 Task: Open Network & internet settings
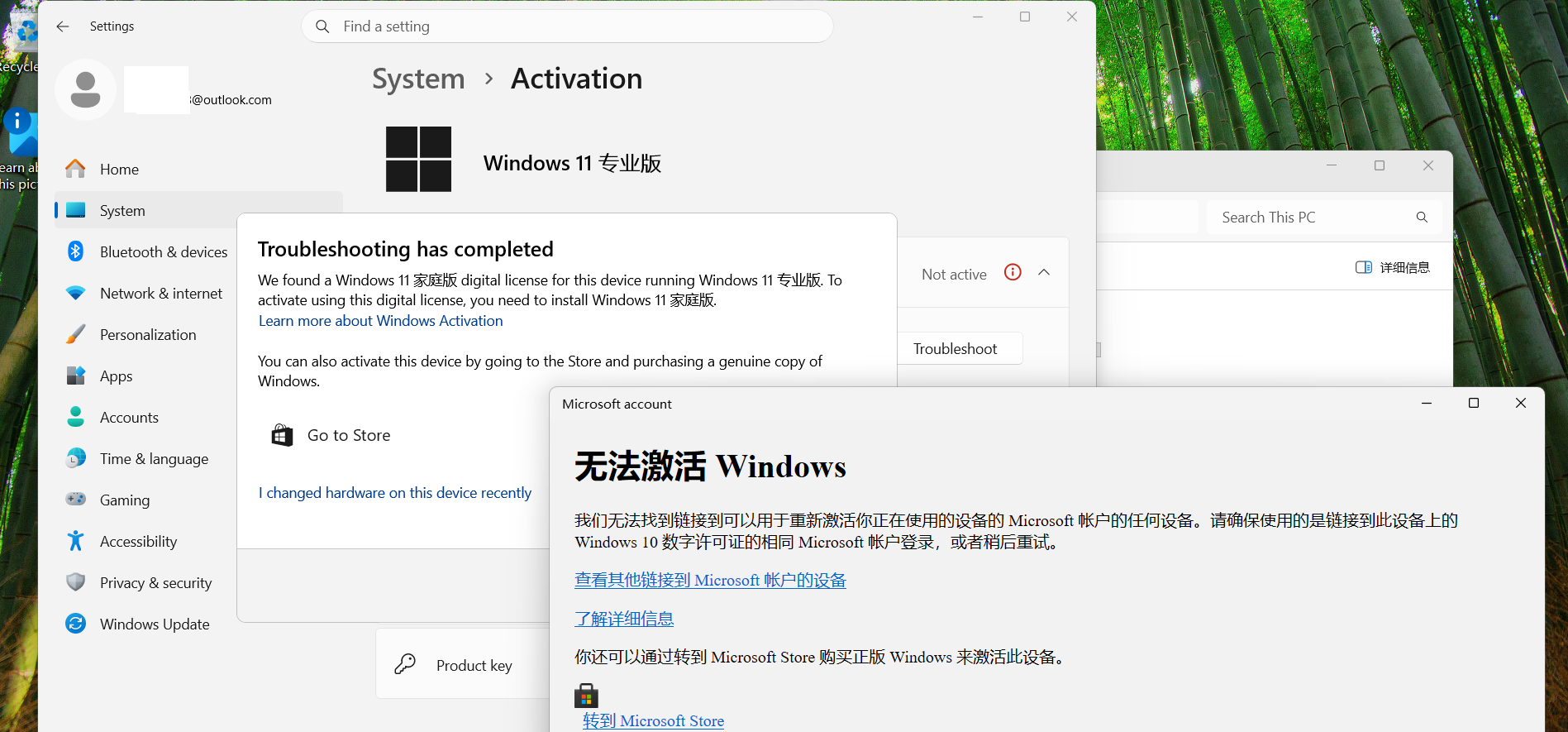[x=147, y=293]
